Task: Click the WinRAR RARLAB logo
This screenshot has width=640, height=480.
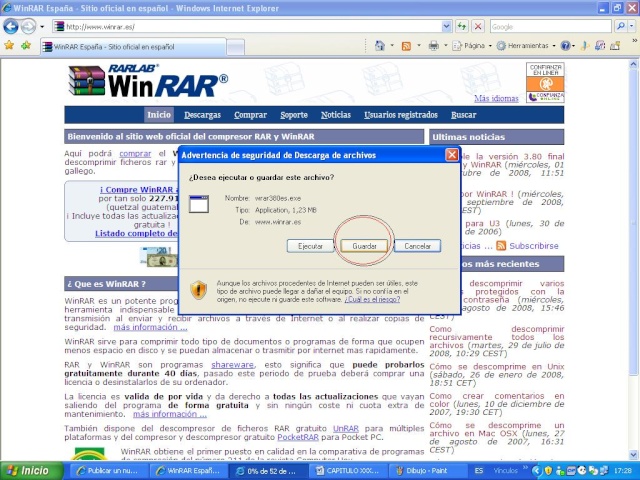Action: click(x=148, y=81)
